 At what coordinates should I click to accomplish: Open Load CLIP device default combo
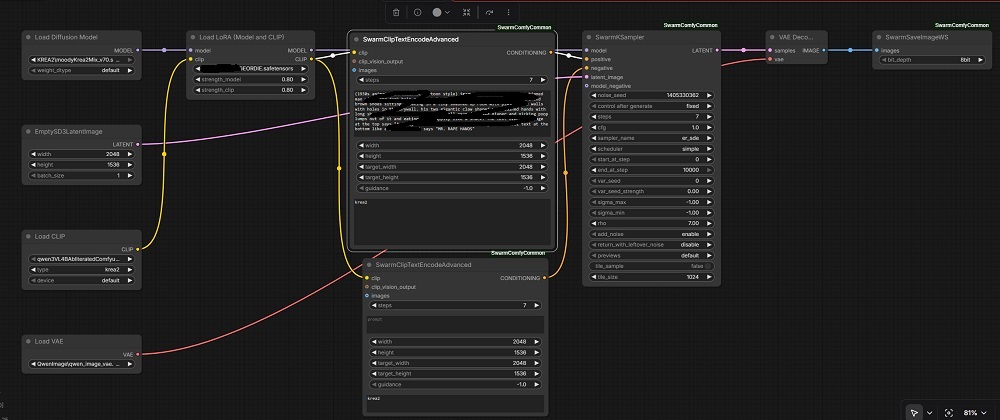[x=82, y=280]
